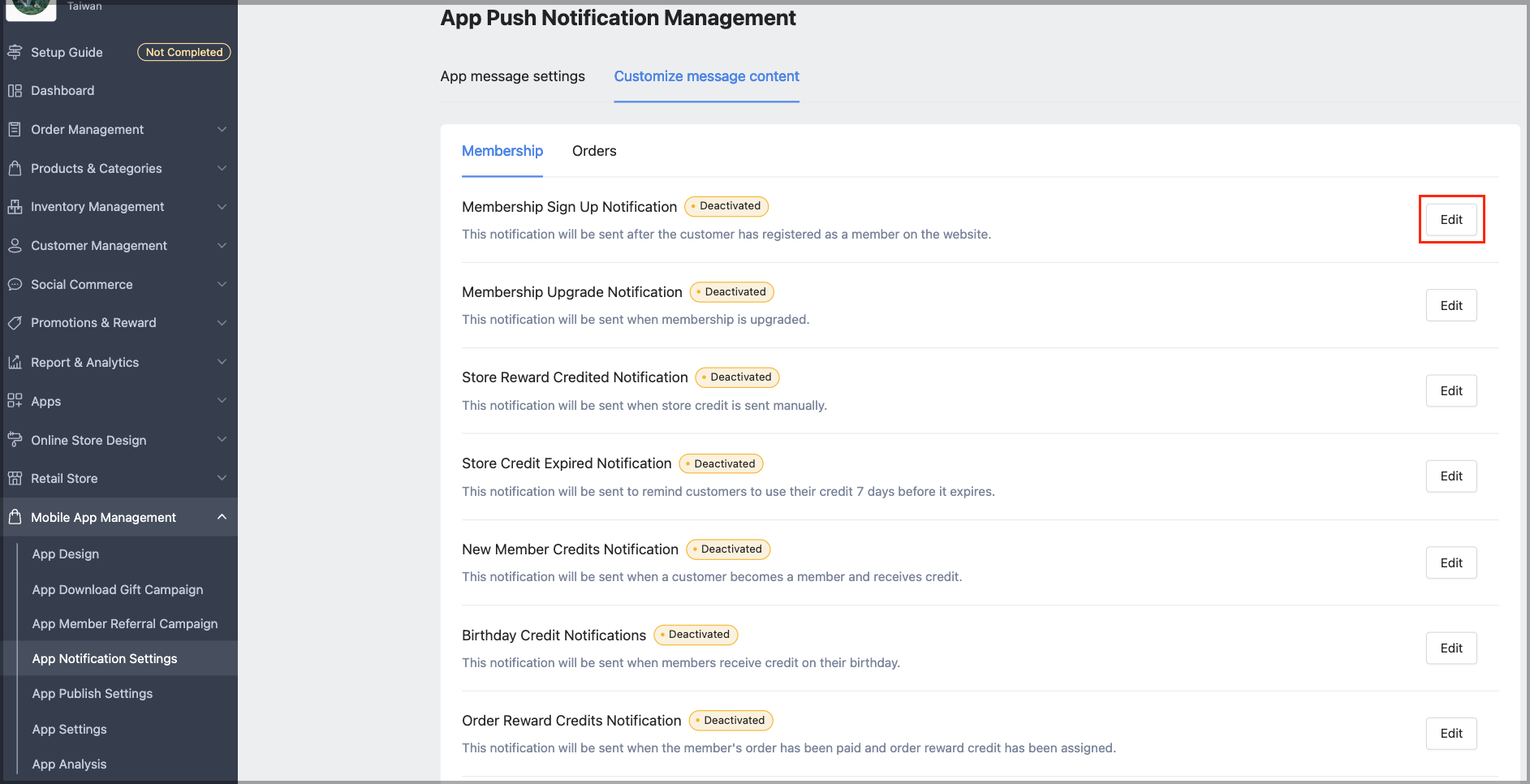Image resolution: width=1530 pixels, height=784 pixels.
Task: Collapse the Mobile App Management chevron
Action: [222, 517]
